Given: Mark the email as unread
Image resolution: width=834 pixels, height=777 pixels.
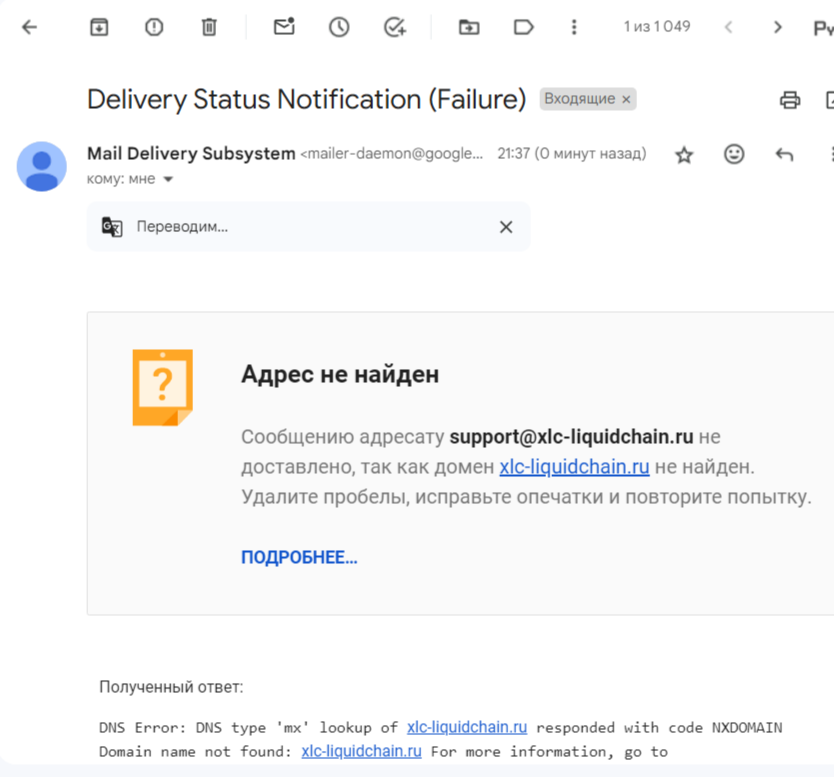Looking at the screenshot, I should 284,28.
